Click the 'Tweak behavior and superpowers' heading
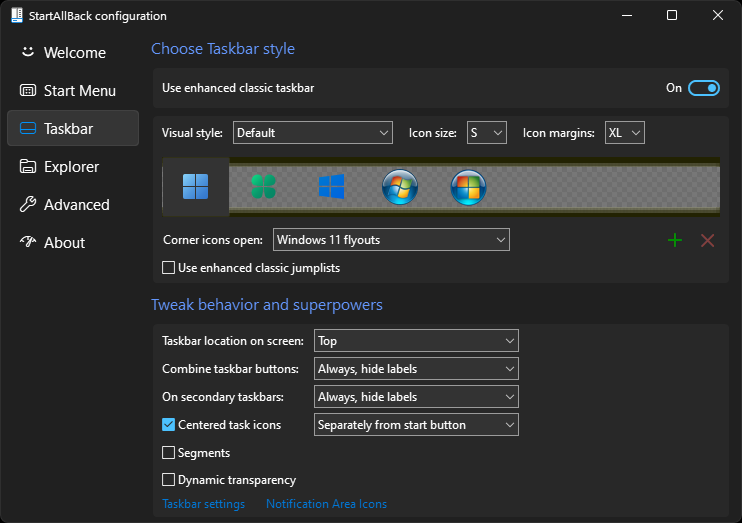 [x=267, y=305]
